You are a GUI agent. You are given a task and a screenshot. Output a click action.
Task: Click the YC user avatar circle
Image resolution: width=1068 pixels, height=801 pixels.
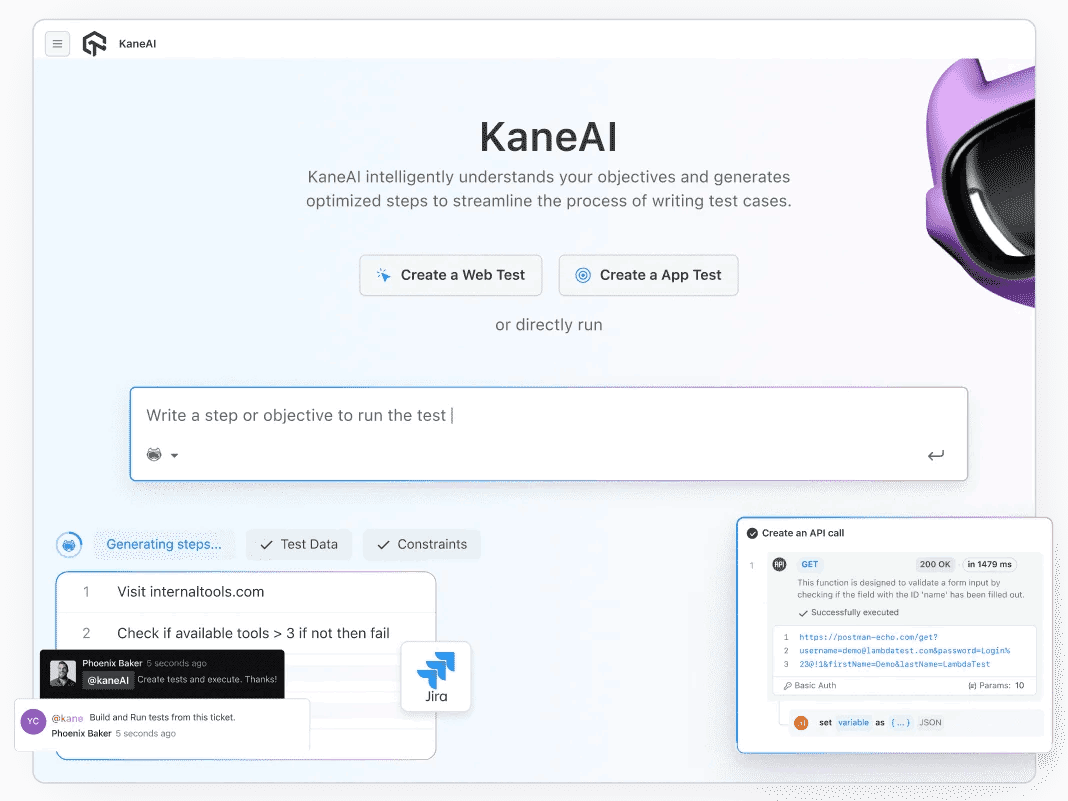pyautogui.click(x=33, y=723)
